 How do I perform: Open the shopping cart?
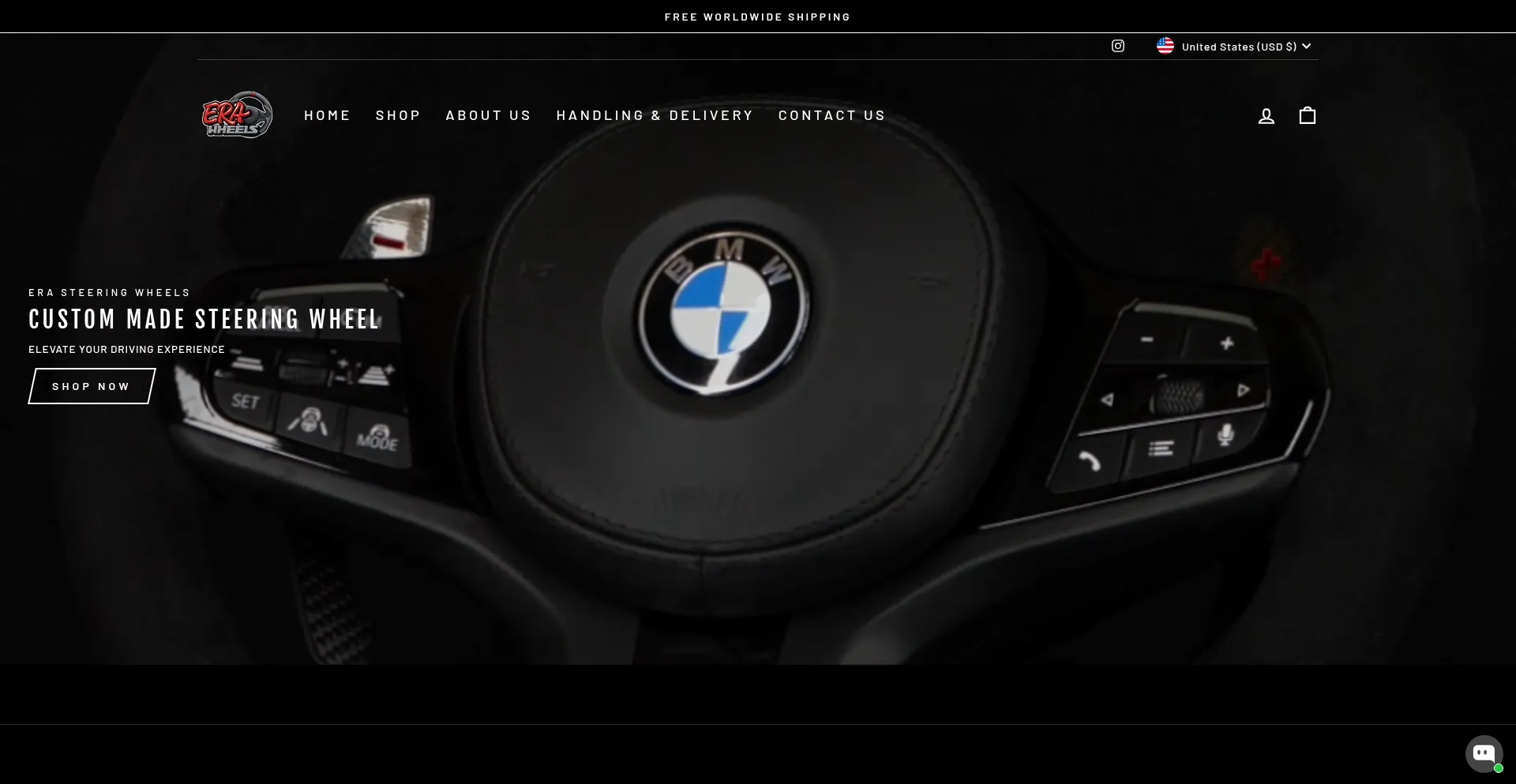1307,116
